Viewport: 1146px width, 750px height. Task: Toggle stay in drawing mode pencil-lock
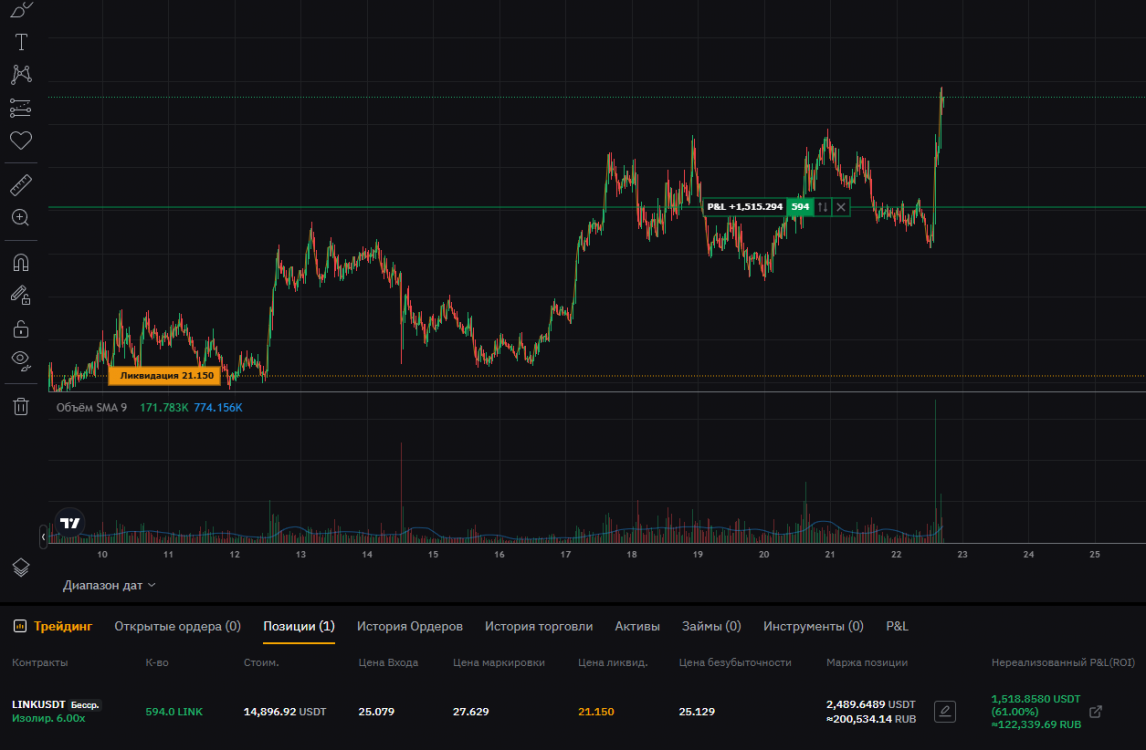(21, 295)
